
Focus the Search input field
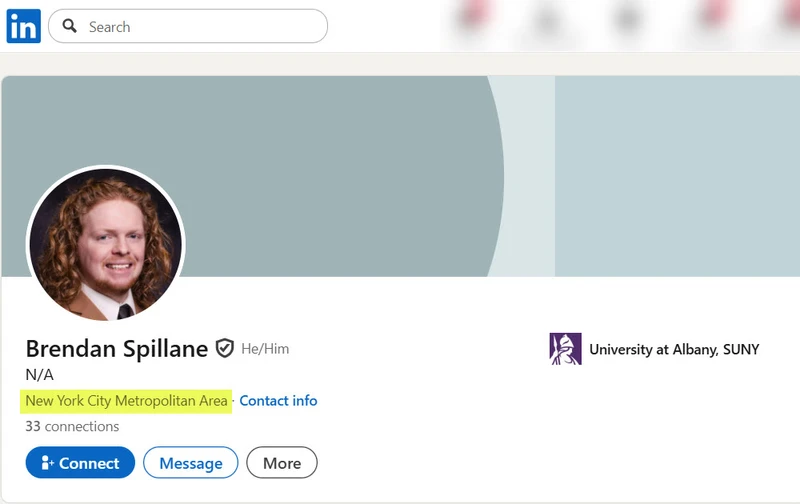pos(188,26)
